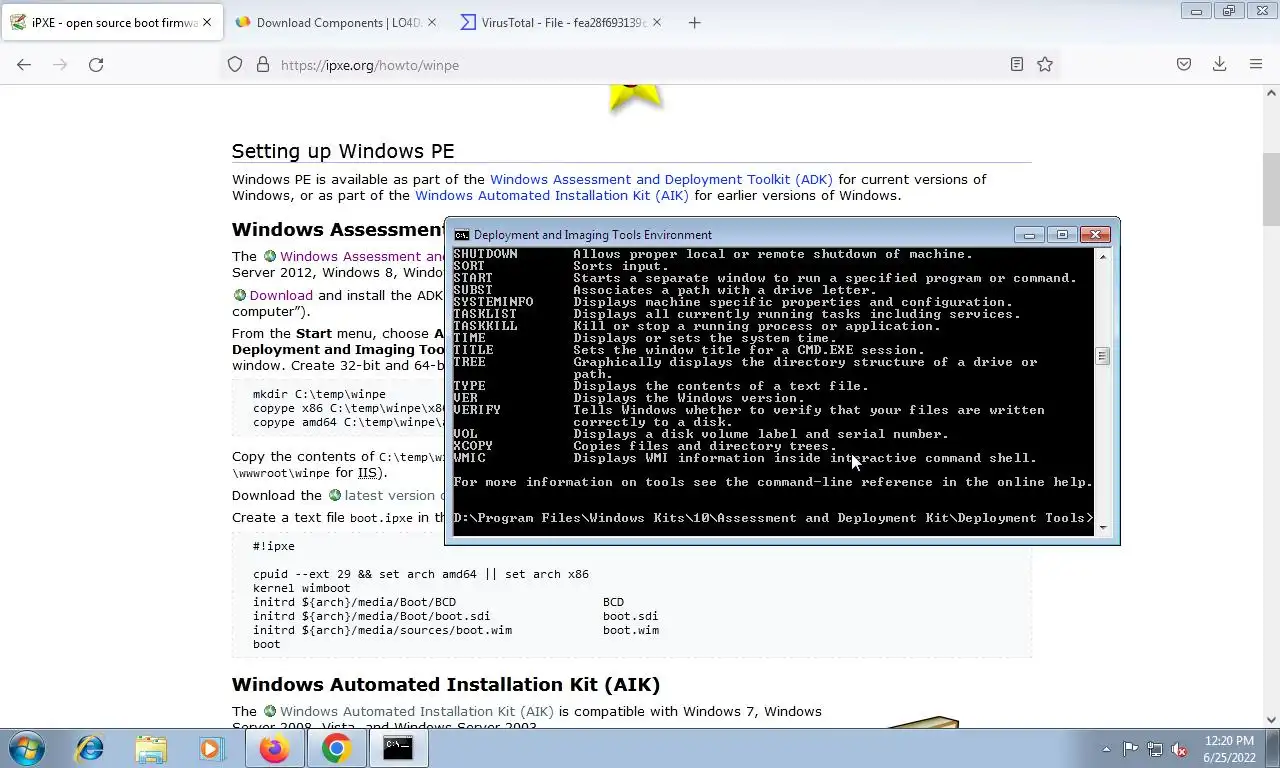Minimize the Firefox window
1280x768 pixels.
[1195, 11]
